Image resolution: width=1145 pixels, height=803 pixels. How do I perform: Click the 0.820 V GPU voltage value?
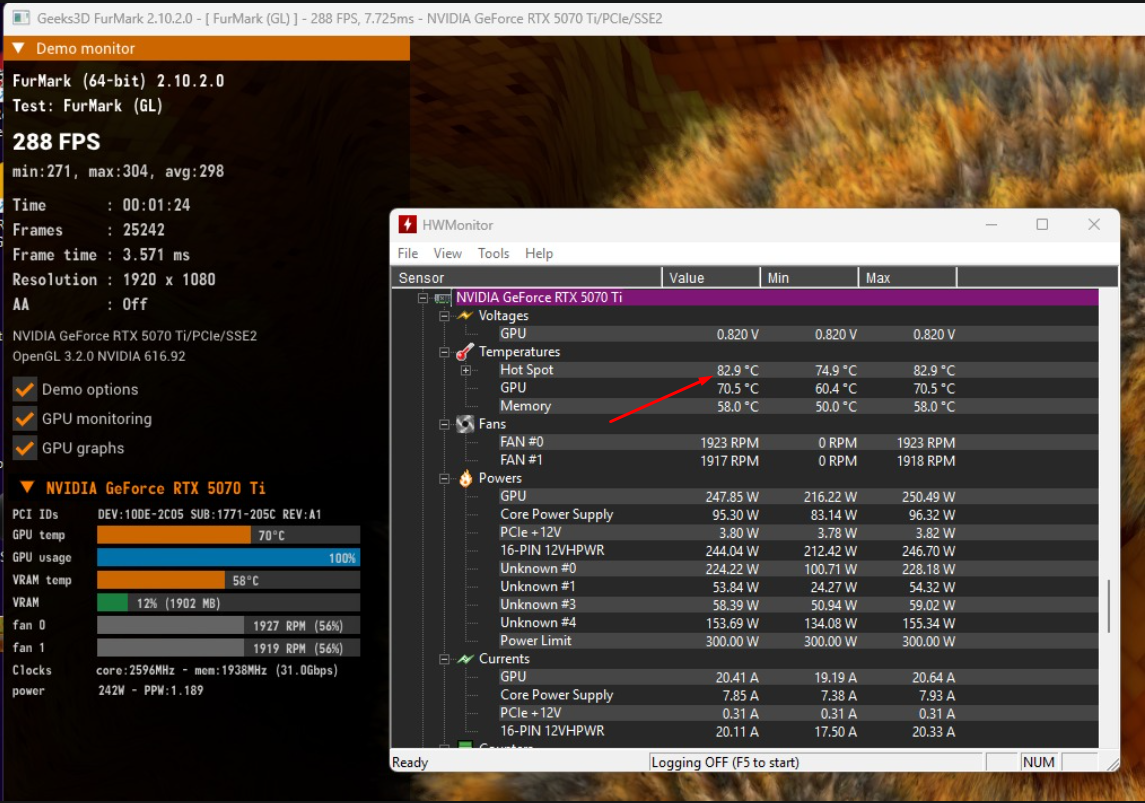click(x=737, y=334)
